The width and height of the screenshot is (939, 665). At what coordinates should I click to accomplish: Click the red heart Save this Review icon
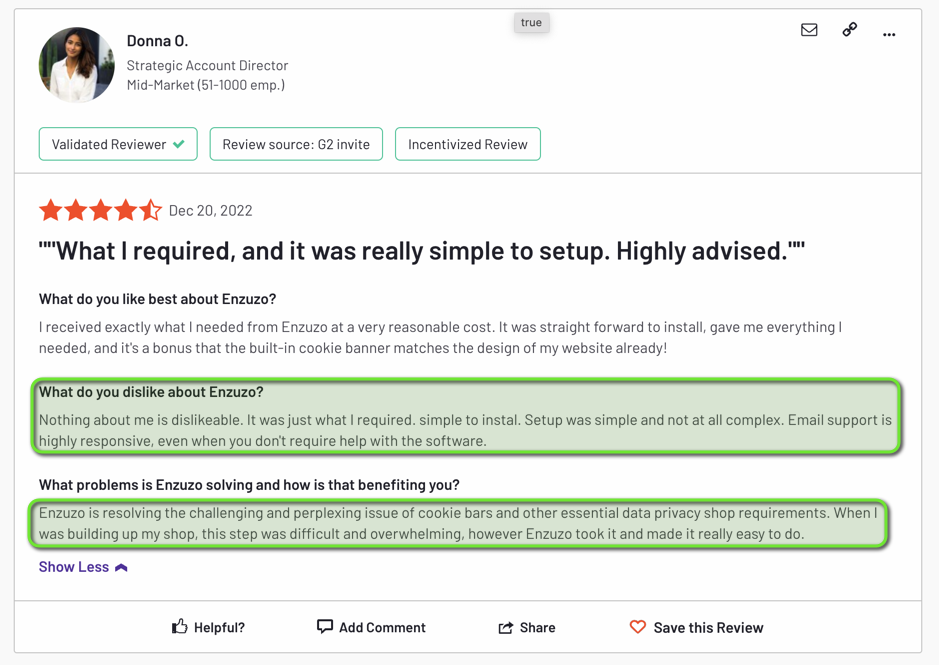coord(638,627)
